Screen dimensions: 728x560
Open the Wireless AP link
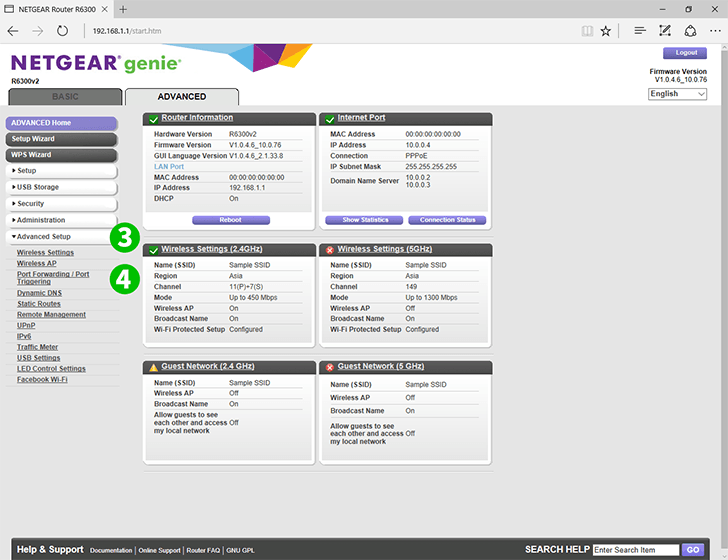(x=37, y=263)
